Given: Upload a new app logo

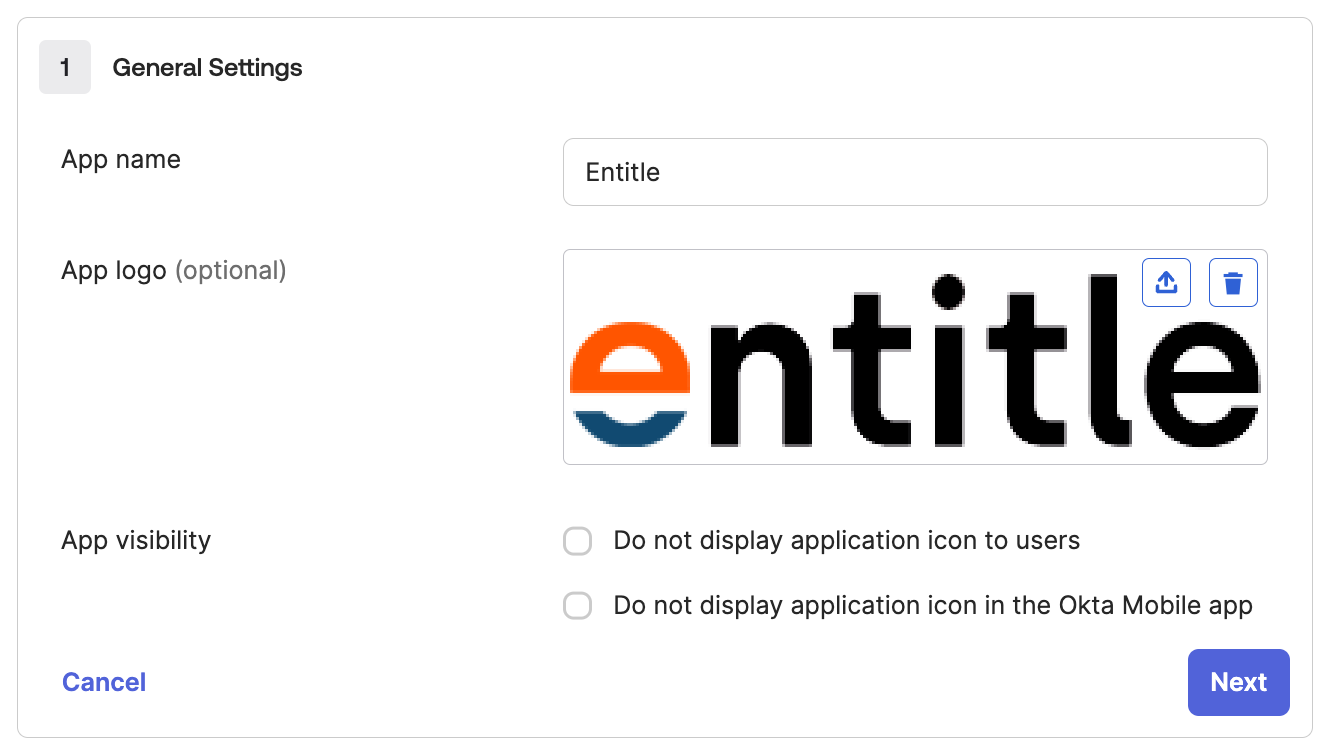Looking at the screenshot, I should 1166,282.
